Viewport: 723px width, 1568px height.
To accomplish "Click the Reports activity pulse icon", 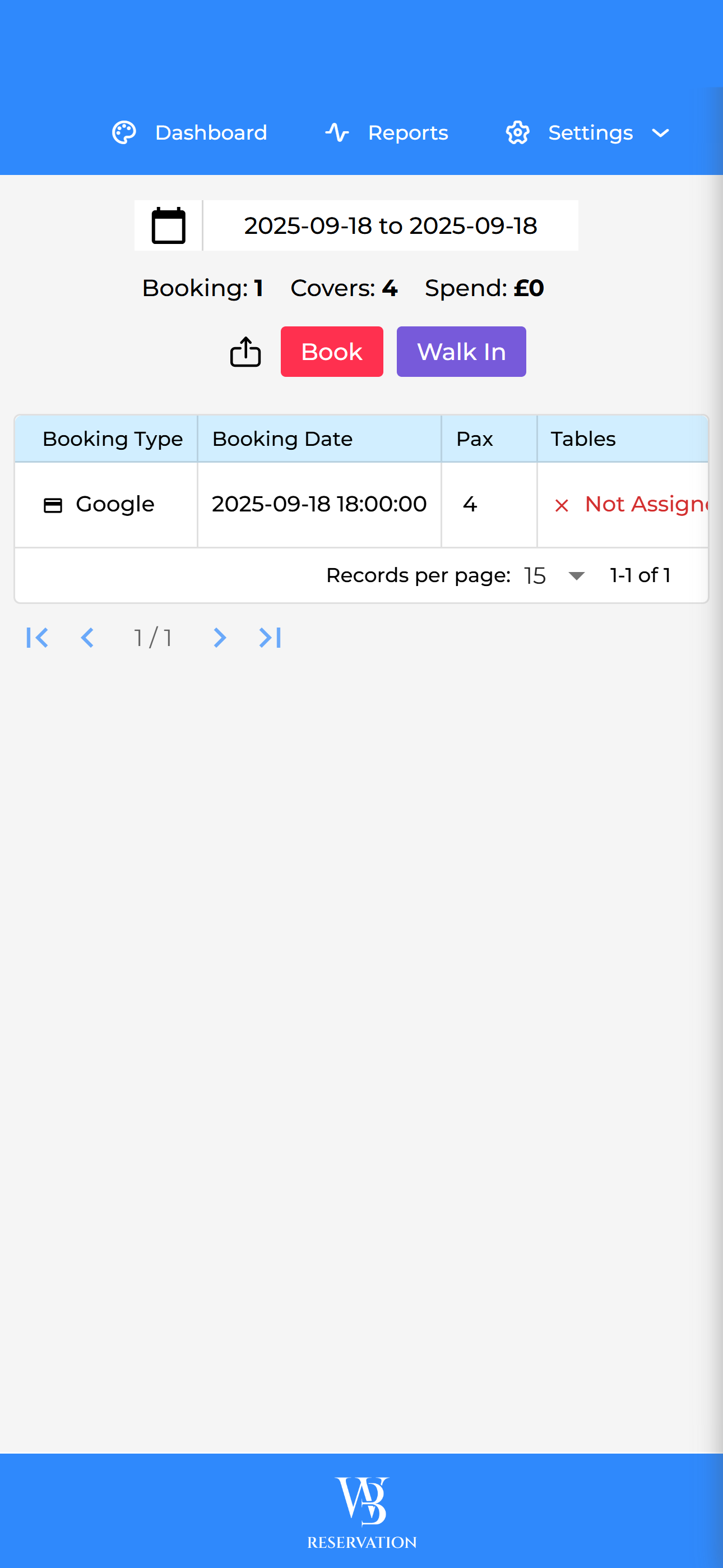I will pyautogui.click(x=336, y=133).
